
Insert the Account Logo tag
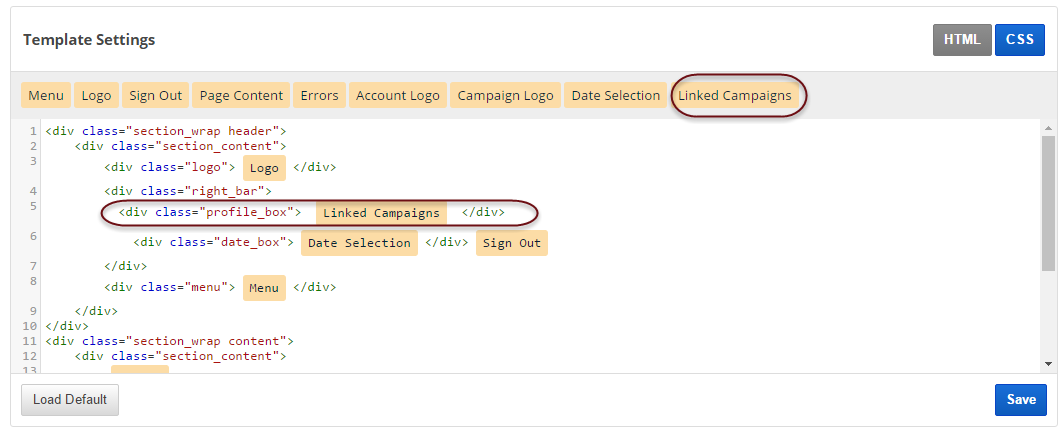coord(397,96)
